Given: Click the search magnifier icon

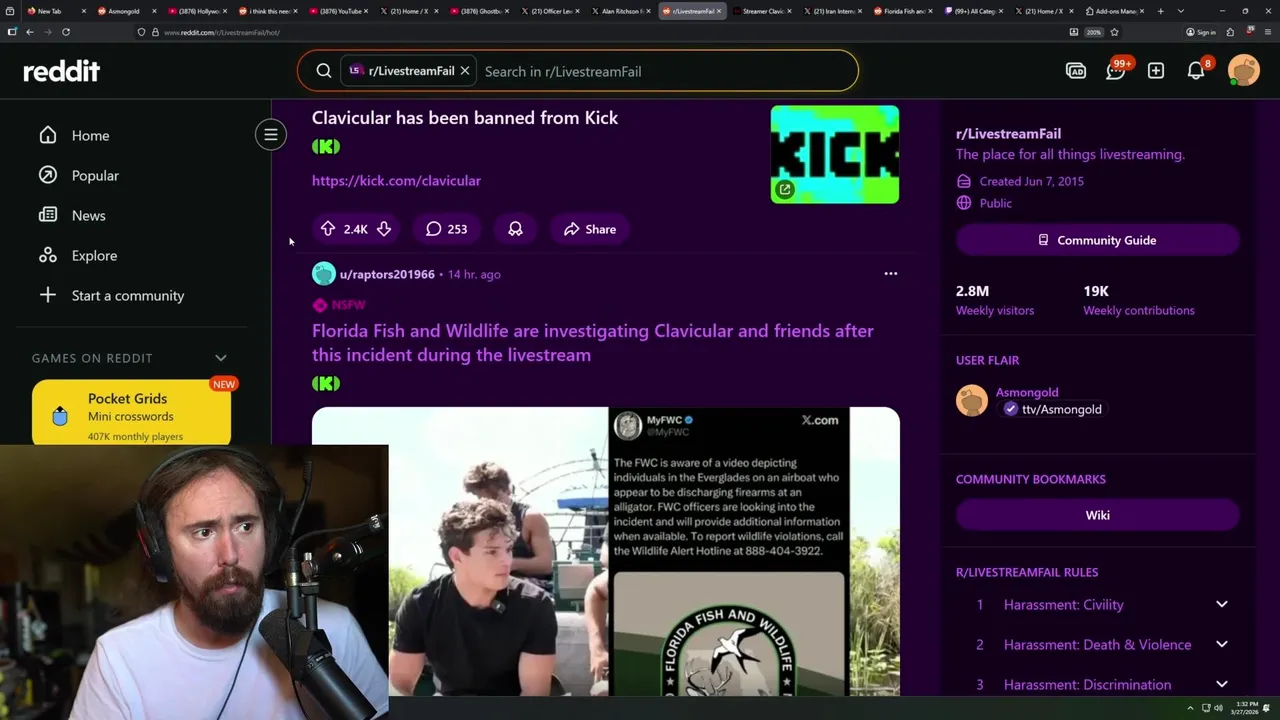Looking at the screenshot, I should 324,71.
